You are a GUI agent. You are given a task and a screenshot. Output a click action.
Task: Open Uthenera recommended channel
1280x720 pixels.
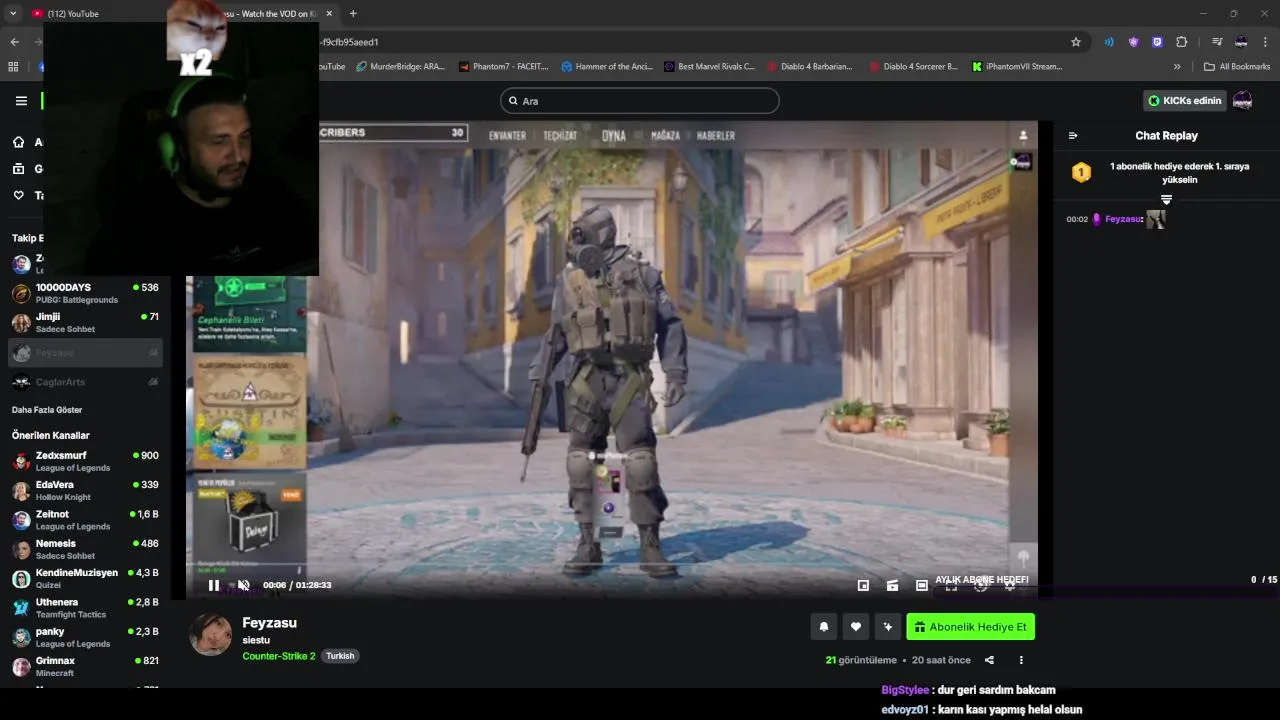coord(86,608)
